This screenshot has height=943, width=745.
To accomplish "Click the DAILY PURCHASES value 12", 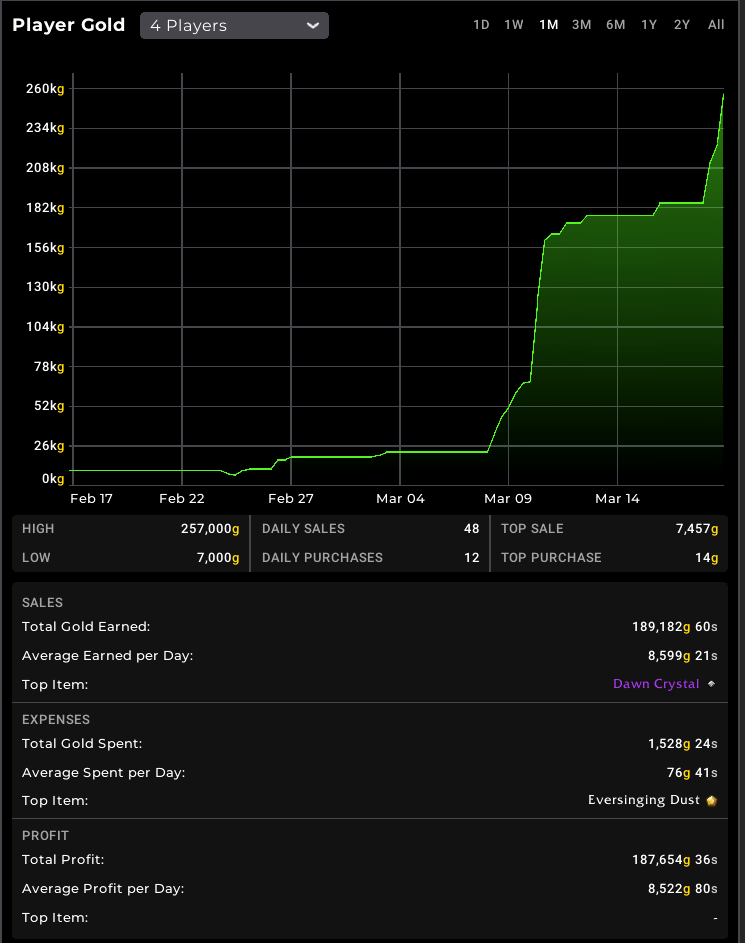I will pyautogui.click(x=471, y=558).
